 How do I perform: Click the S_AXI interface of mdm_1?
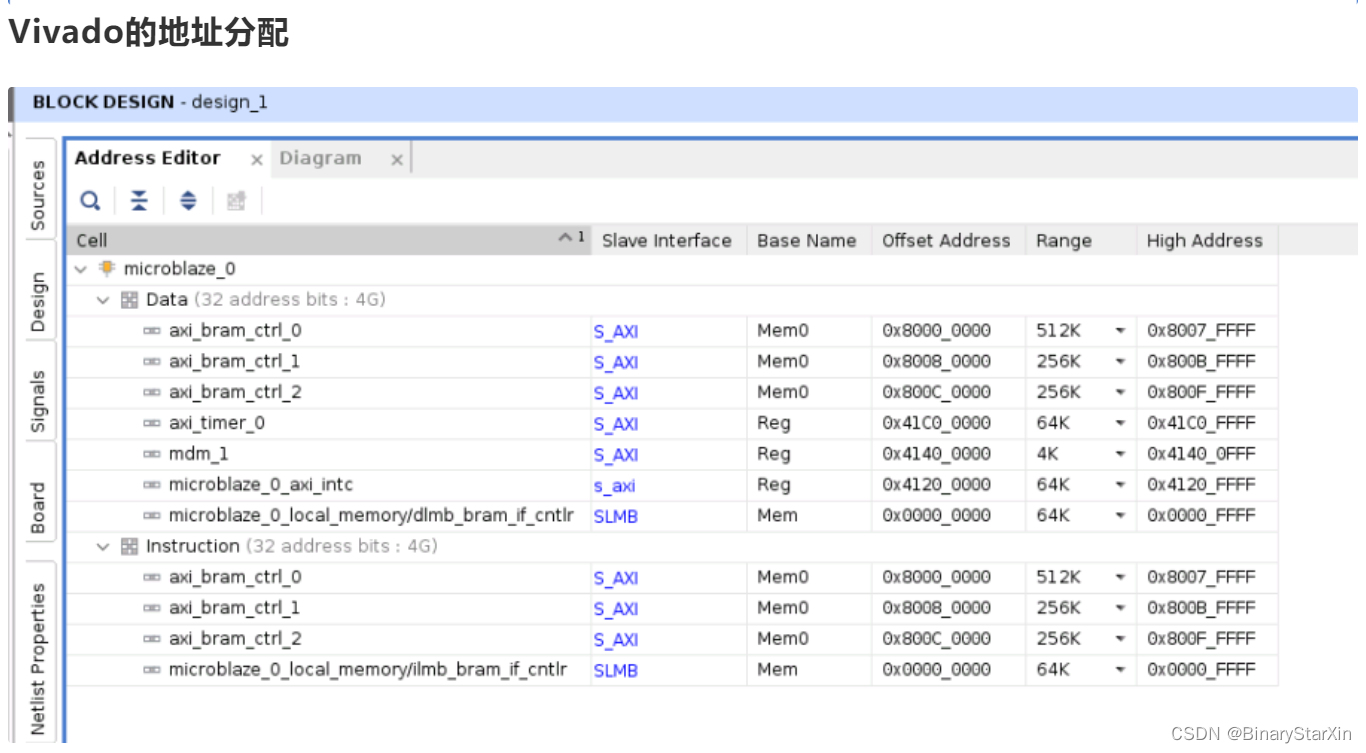(615, 455)
